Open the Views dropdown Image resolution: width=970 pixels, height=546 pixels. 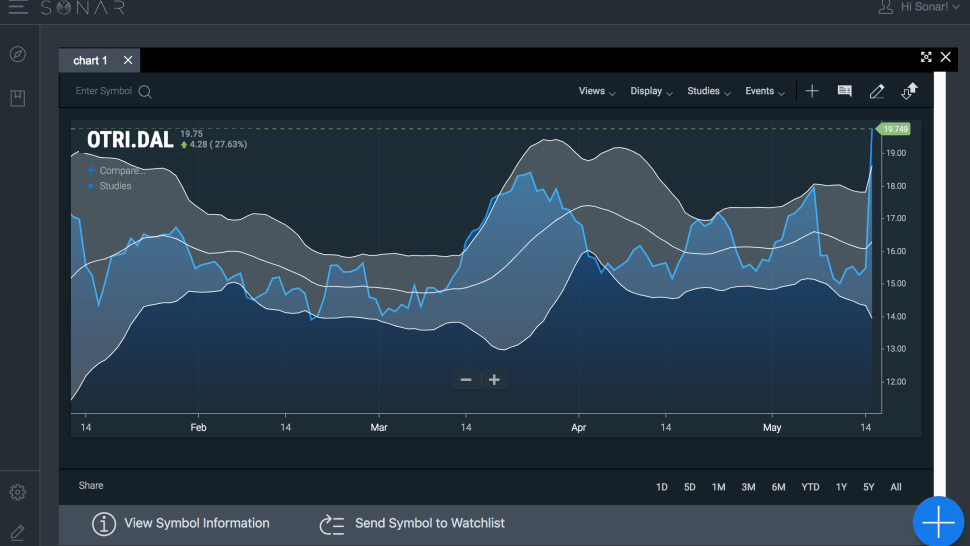click(597, 92)
